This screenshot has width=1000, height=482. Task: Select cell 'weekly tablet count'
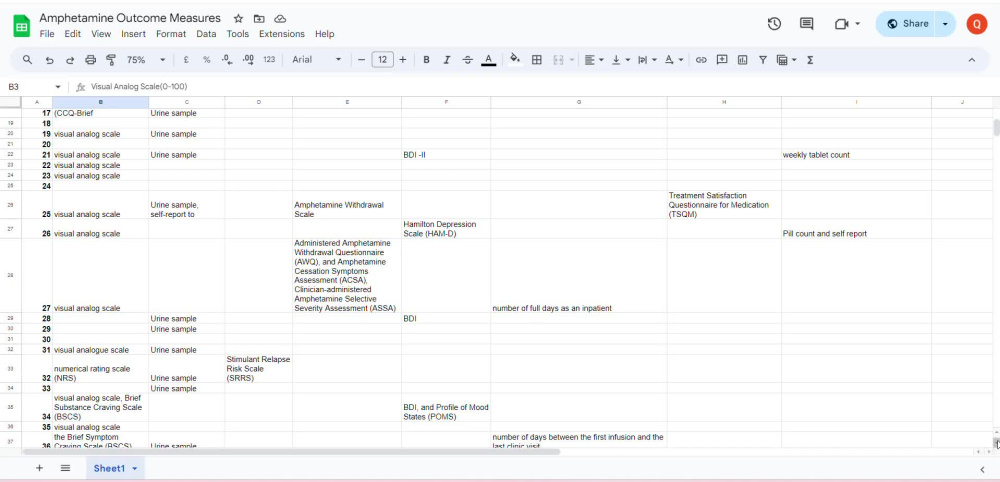856,155
